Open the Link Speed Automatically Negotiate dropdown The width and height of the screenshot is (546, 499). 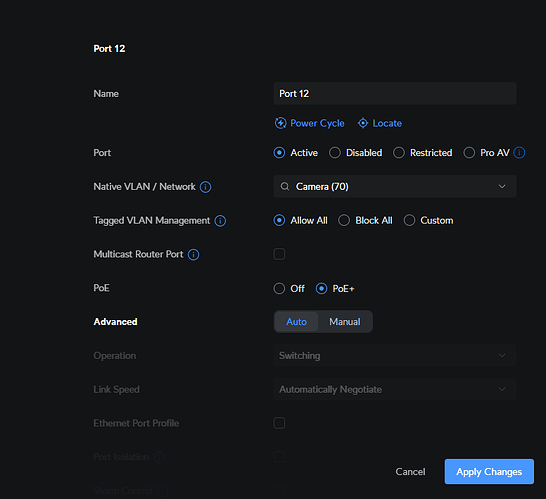[x=395, y=389]
